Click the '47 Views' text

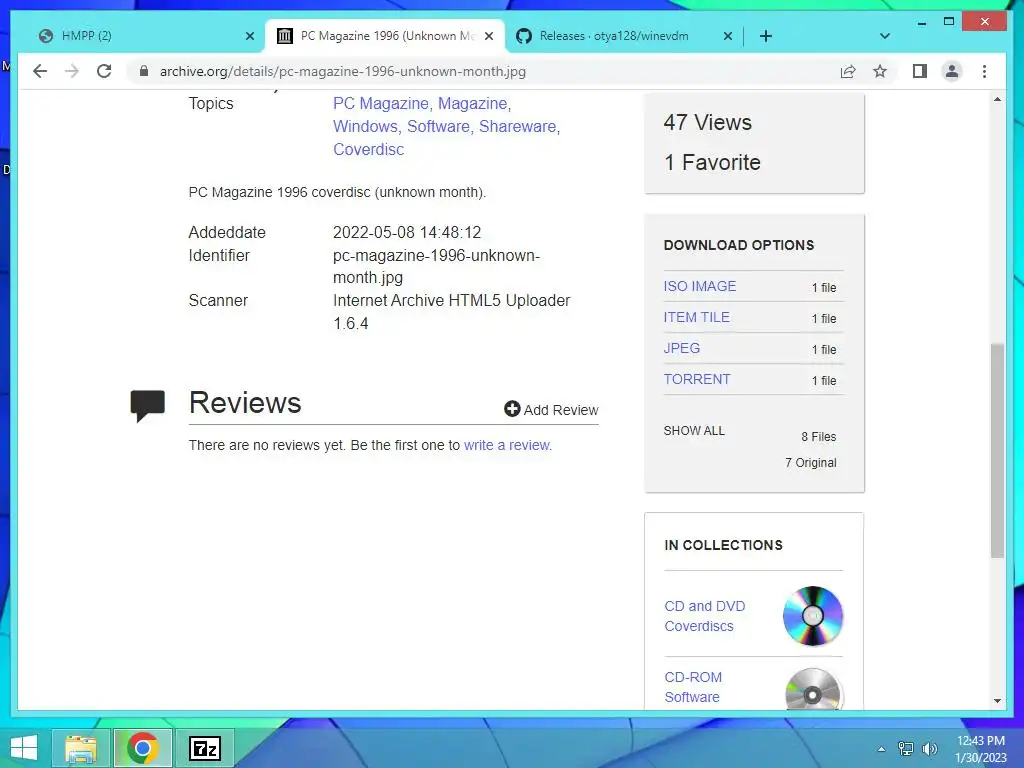pyautogui.click(x=707, y=122)
